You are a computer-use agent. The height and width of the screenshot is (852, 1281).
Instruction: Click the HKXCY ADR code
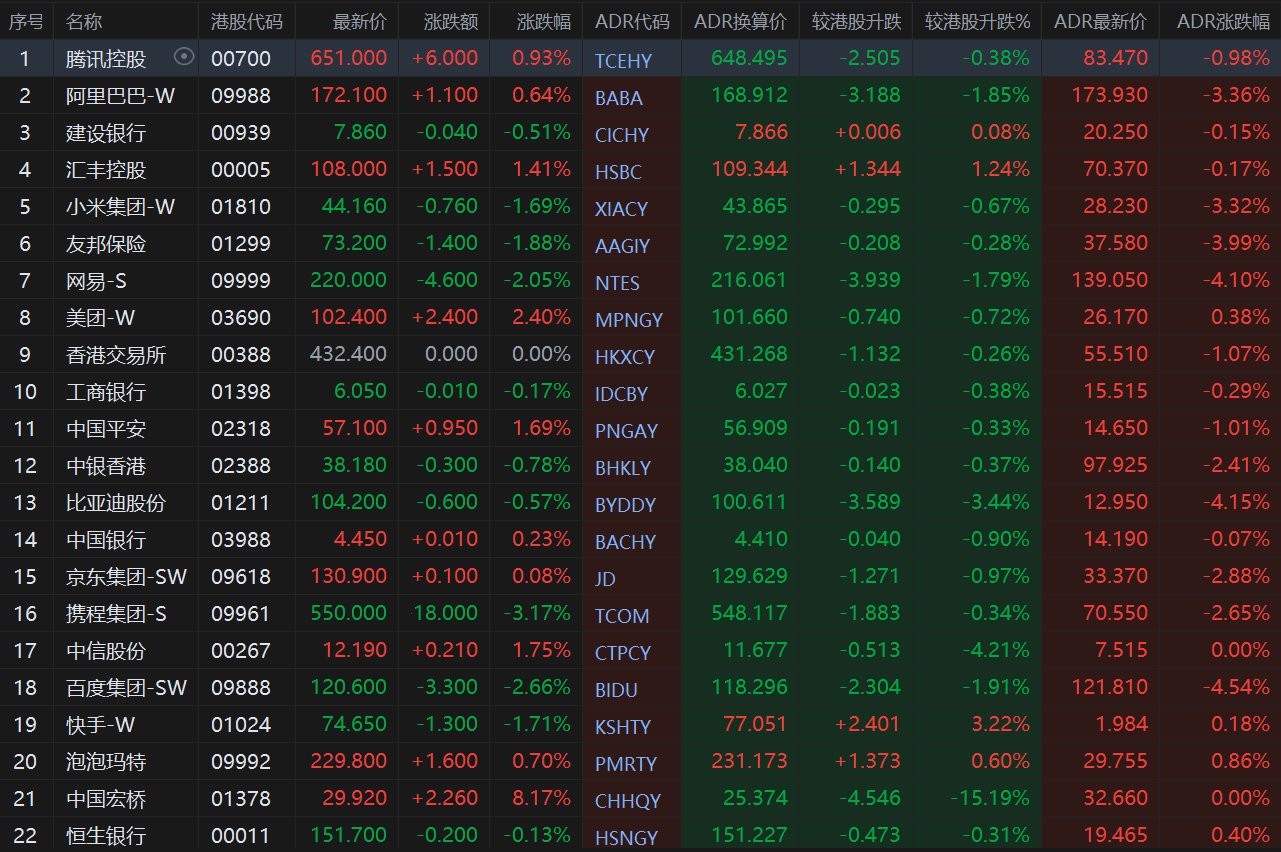(x=625, y=357)
